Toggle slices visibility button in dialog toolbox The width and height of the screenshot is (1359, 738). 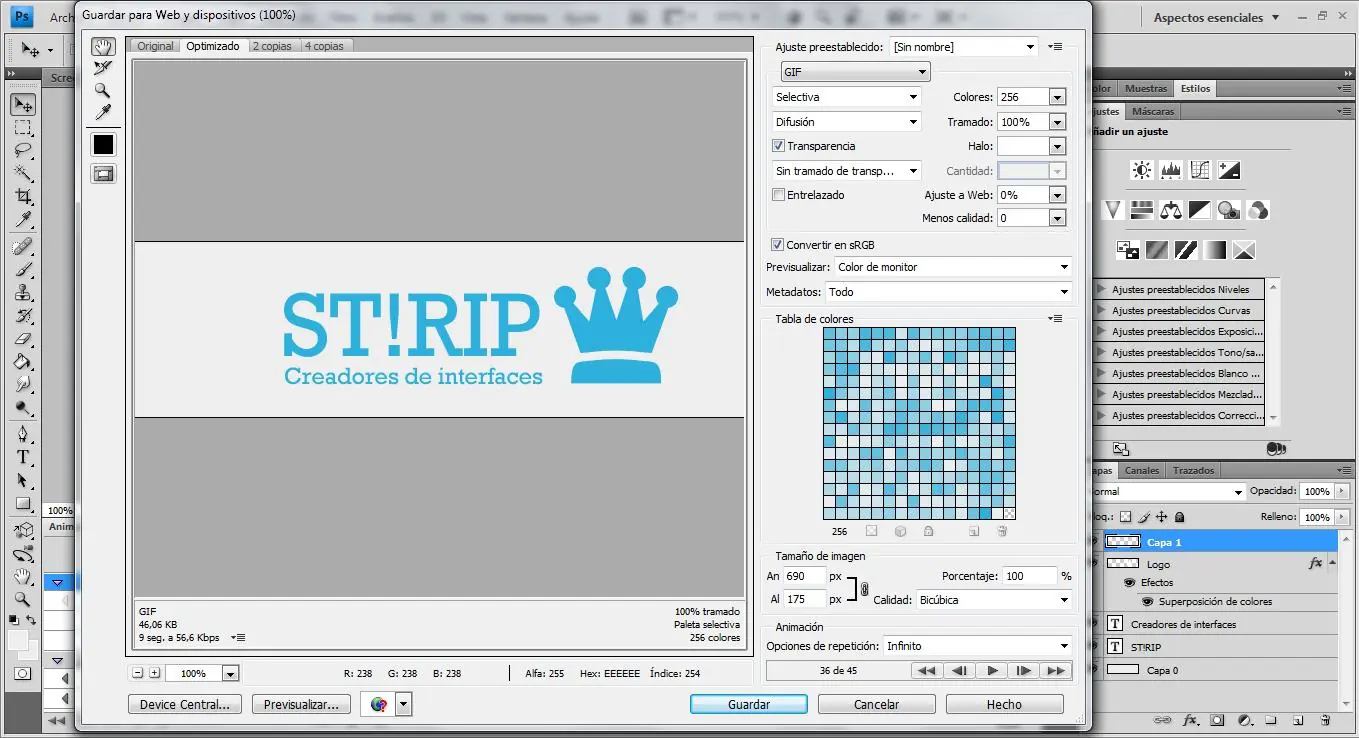(x=103, y=174)
